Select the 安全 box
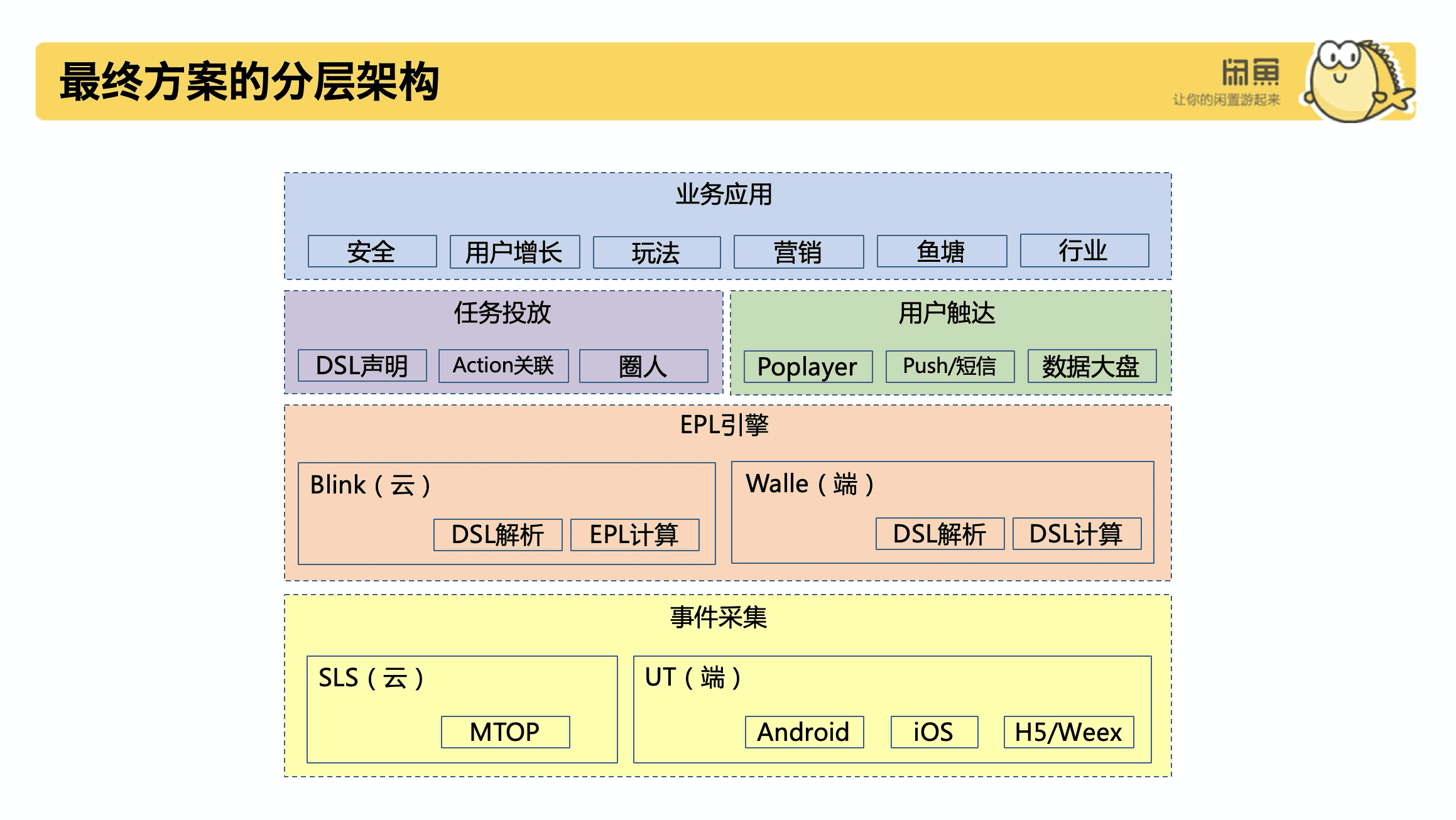The image size is (1456, 820). tap(372, 252)
